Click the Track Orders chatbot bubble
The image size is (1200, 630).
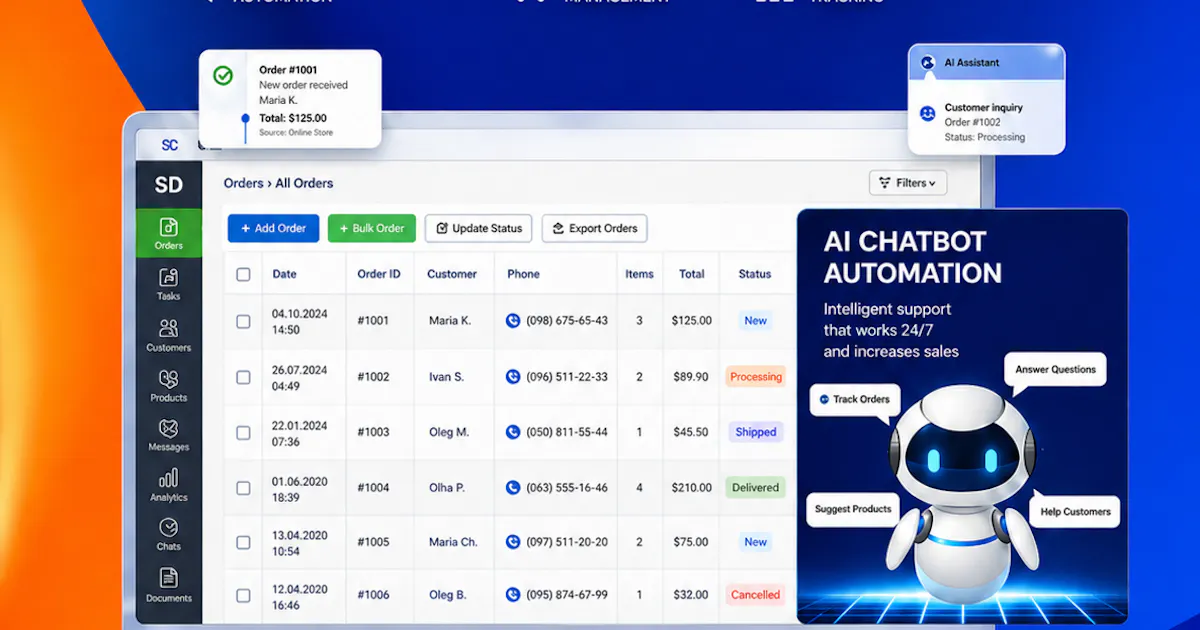tap(854, 399)
